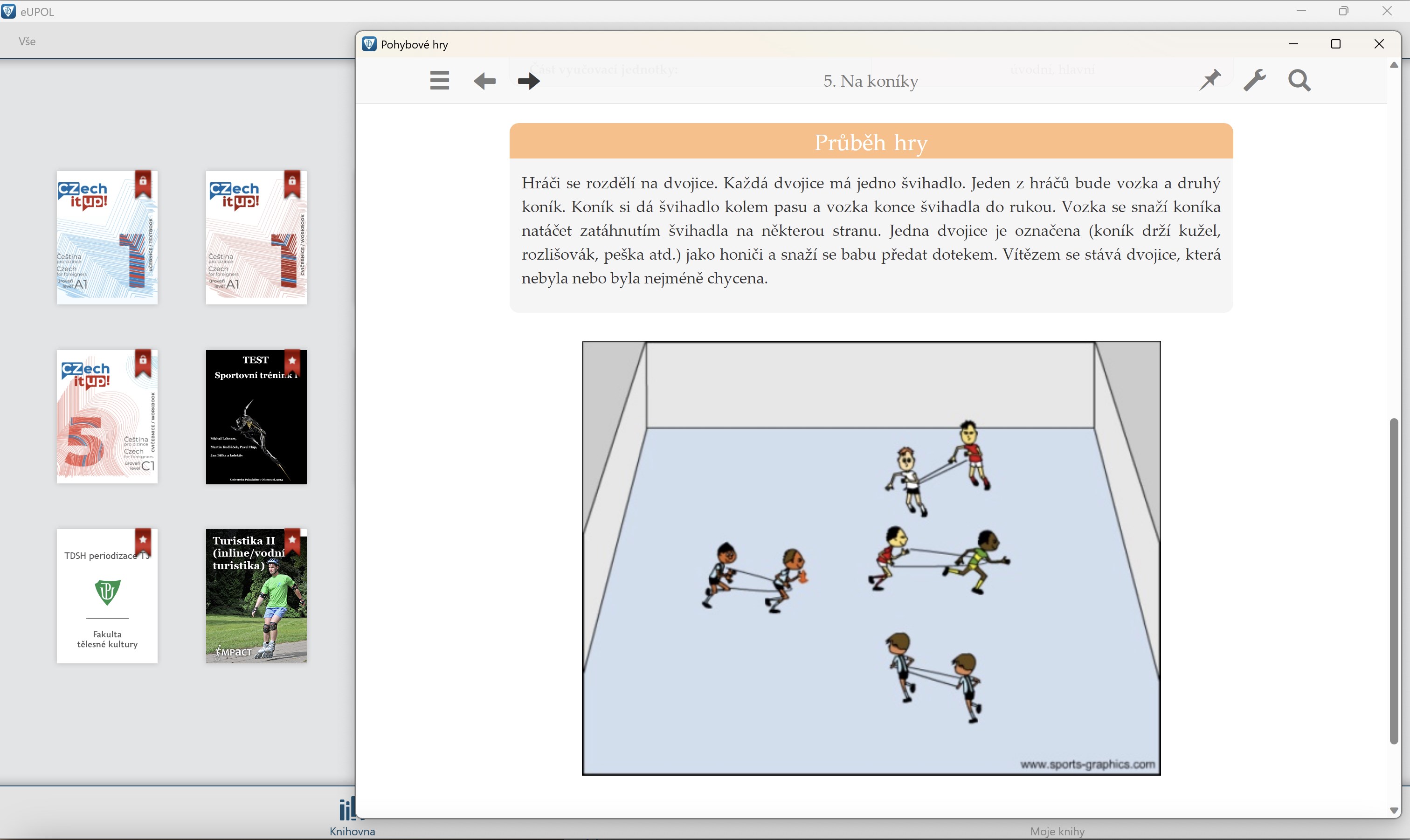
Task: Click the scroll up arrow in the reader
Action: tap(1394, 65)
